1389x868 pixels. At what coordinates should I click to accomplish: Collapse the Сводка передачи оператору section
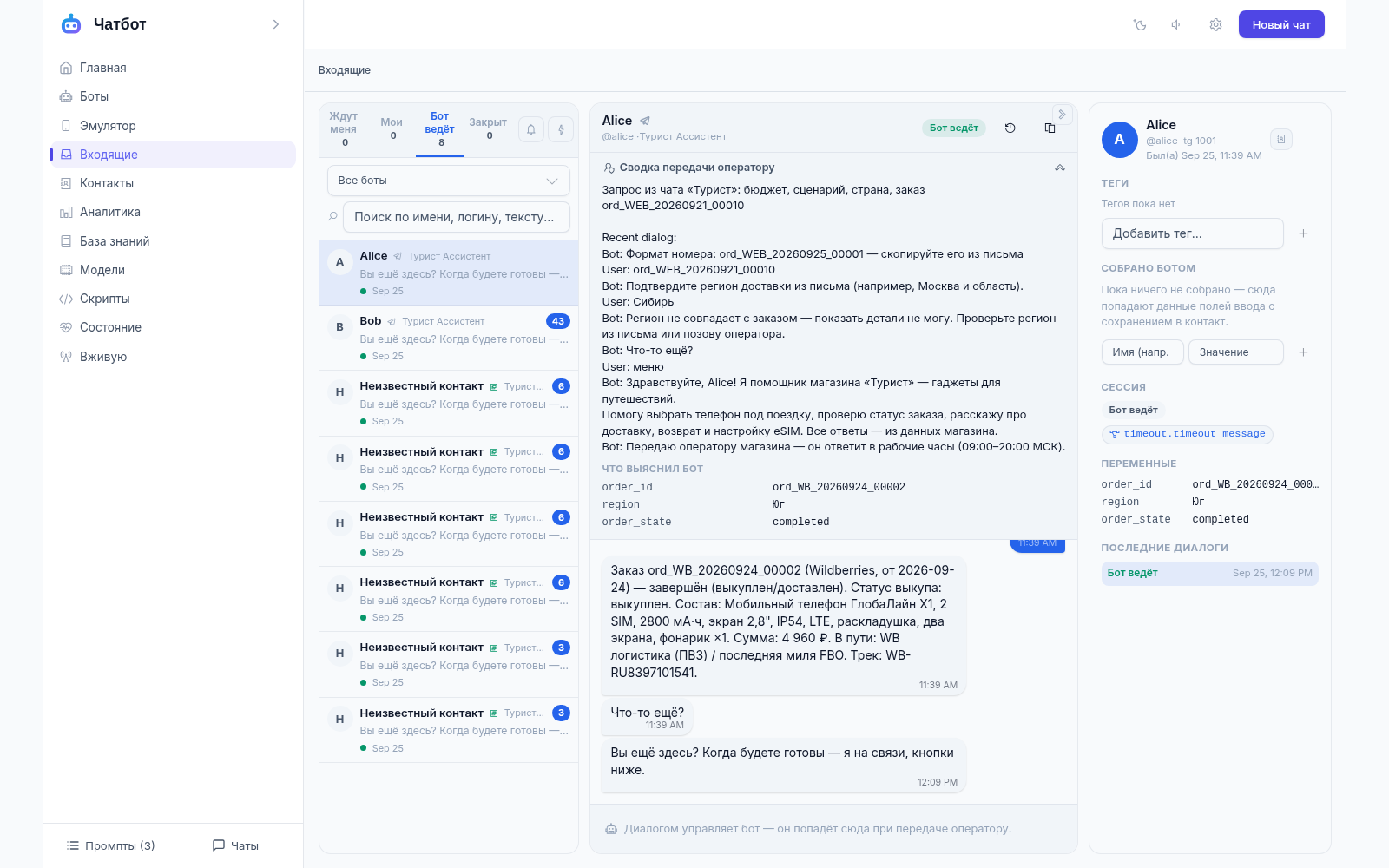pos(1060,168)
